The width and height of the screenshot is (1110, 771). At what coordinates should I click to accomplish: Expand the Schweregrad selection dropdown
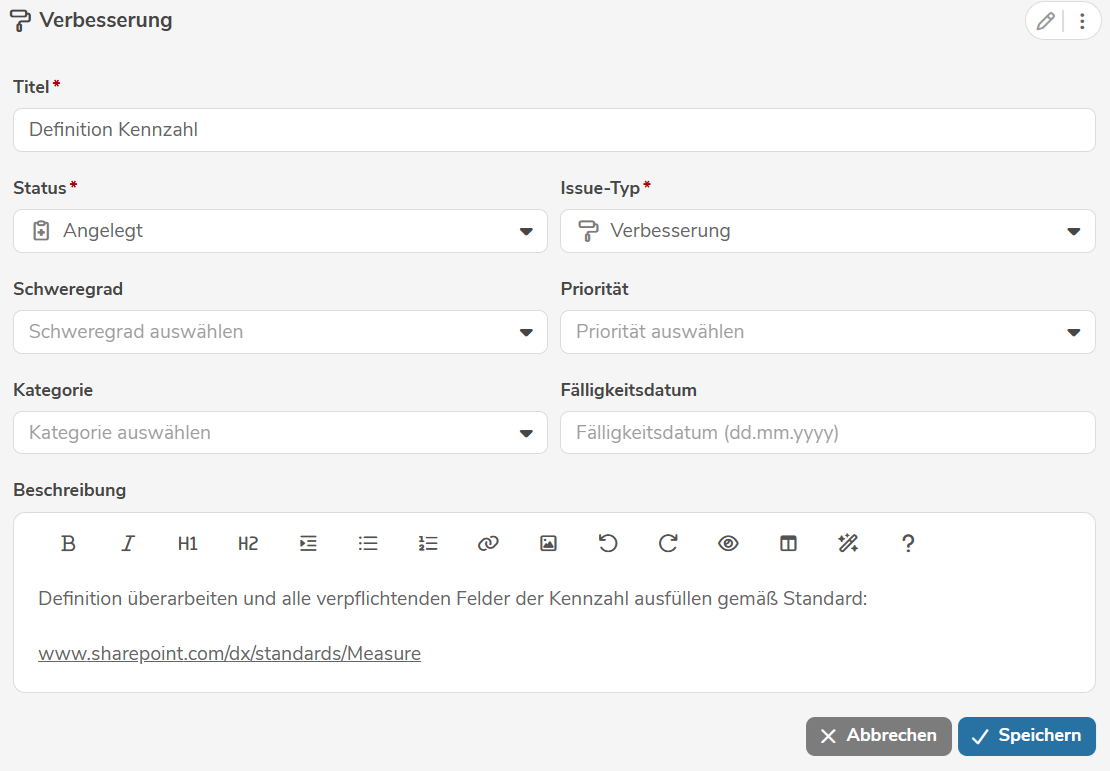pyautogui.click(x=278, y=332)
